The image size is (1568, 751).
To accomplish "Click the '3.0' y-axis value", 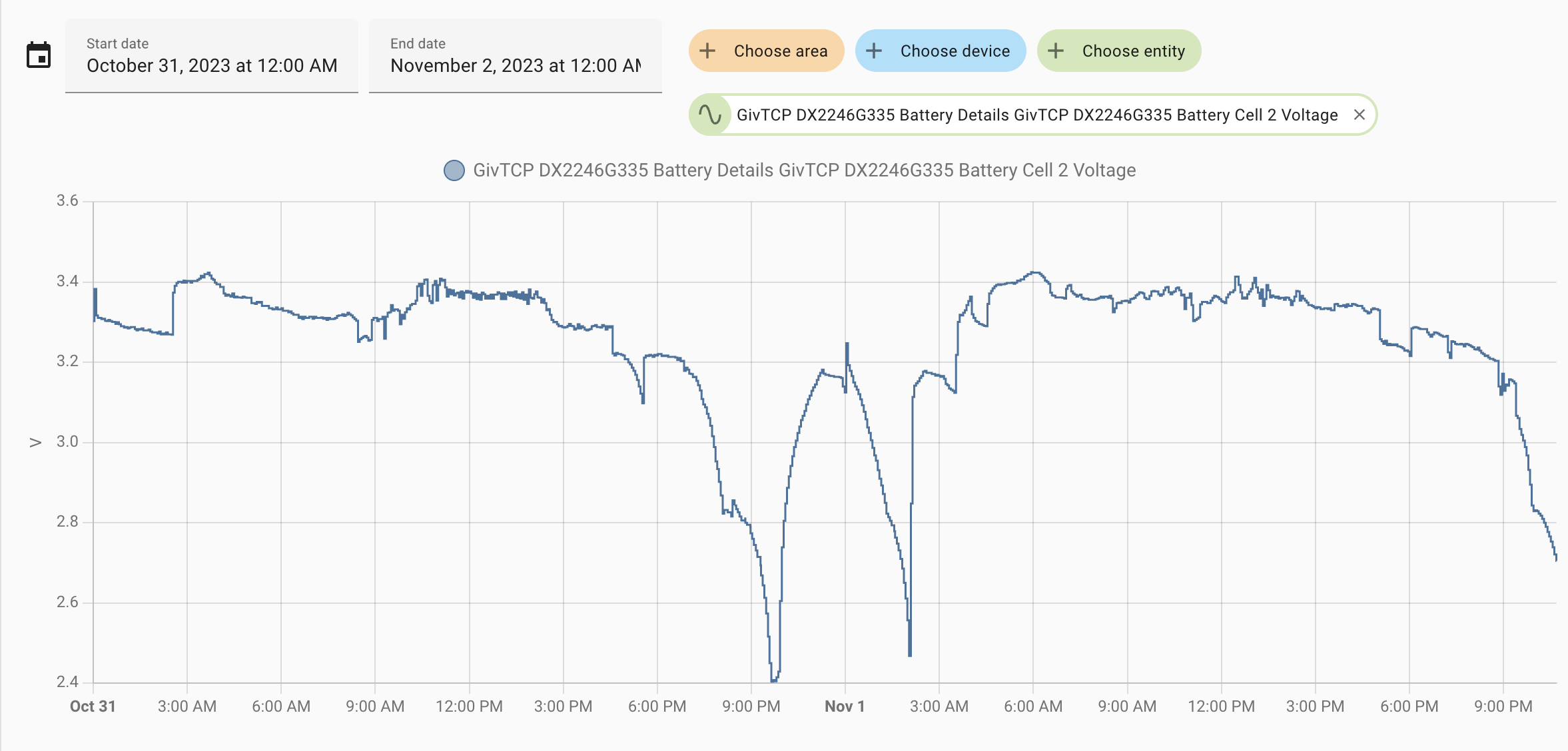I will point(67,441).
